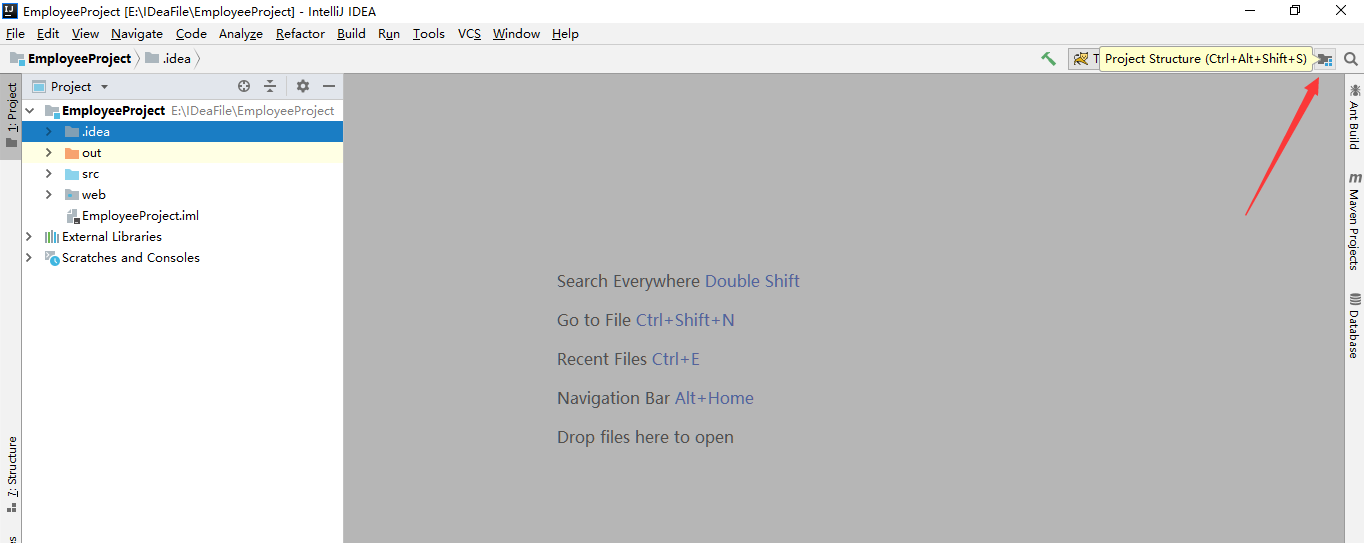This screenshot has width=1364, height=543.
Task: Open the Refactor menu
Action: (300, 34)
